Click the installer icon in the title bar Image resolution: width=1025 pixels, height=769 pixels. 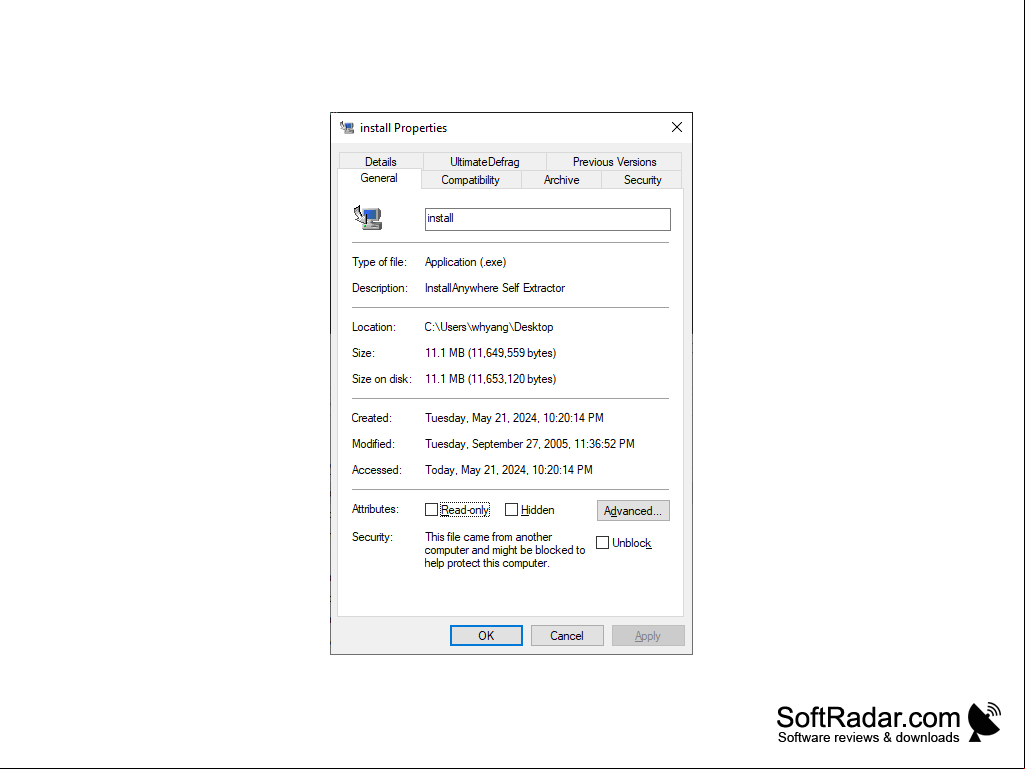coord(347,128)
